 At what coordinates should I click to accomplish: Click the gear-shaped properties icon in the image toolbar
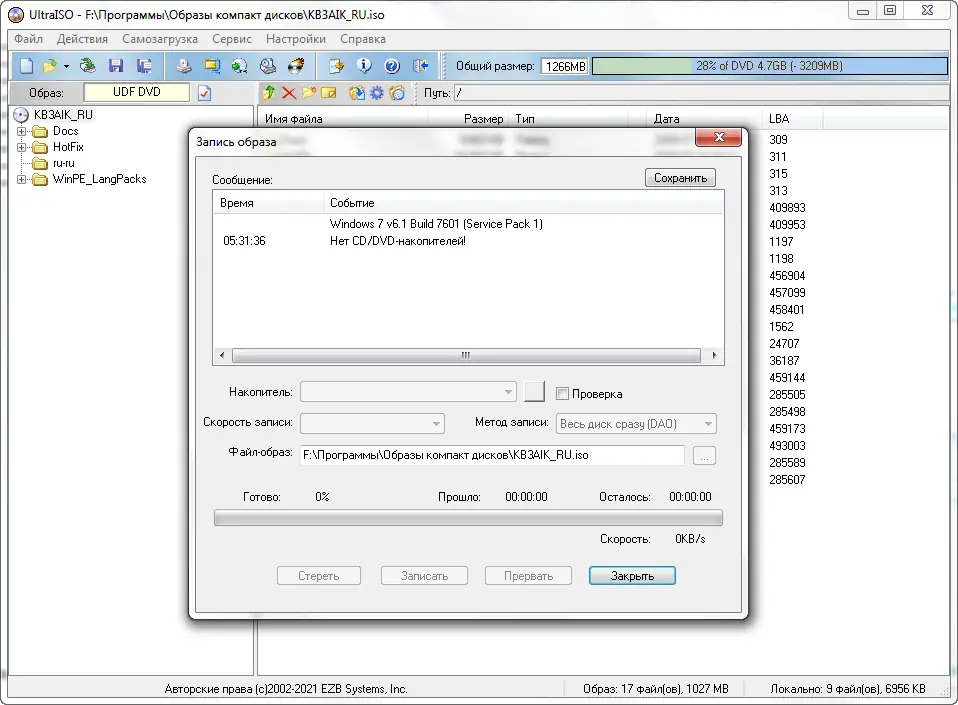[376, 91]
